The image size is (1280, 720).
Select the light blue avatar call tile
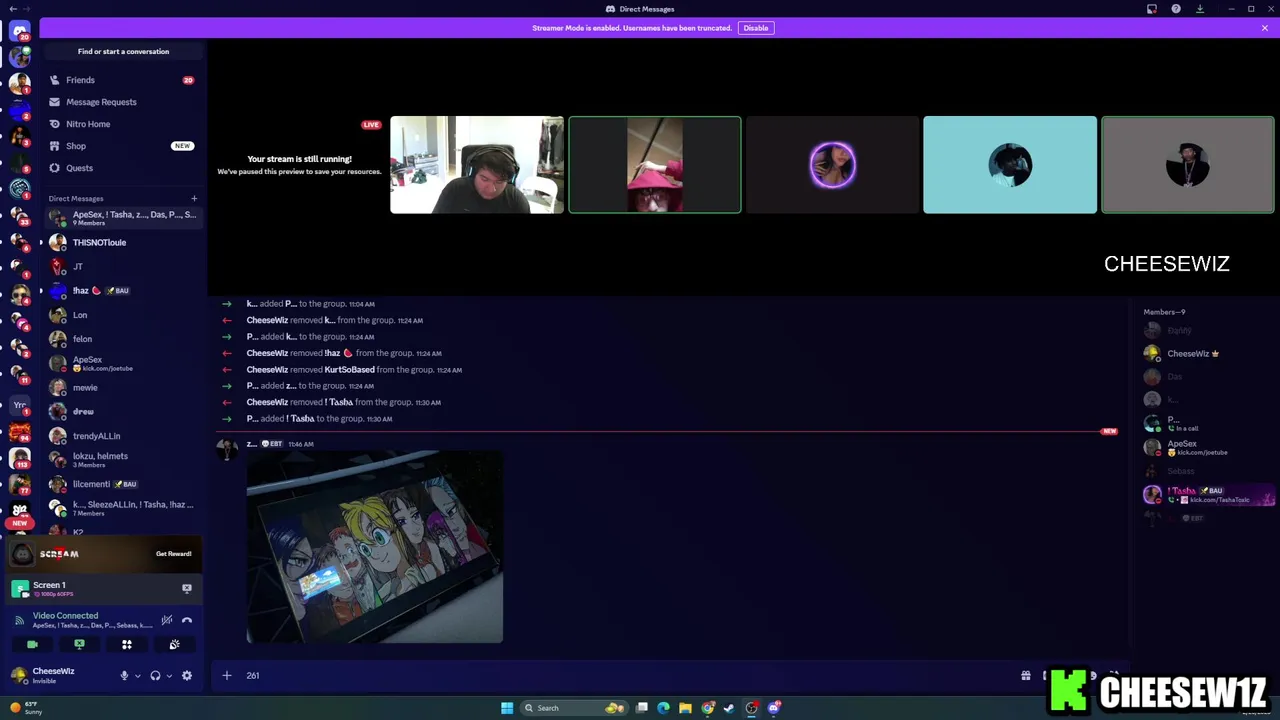pyautogui.click(x=1010, y=165)
